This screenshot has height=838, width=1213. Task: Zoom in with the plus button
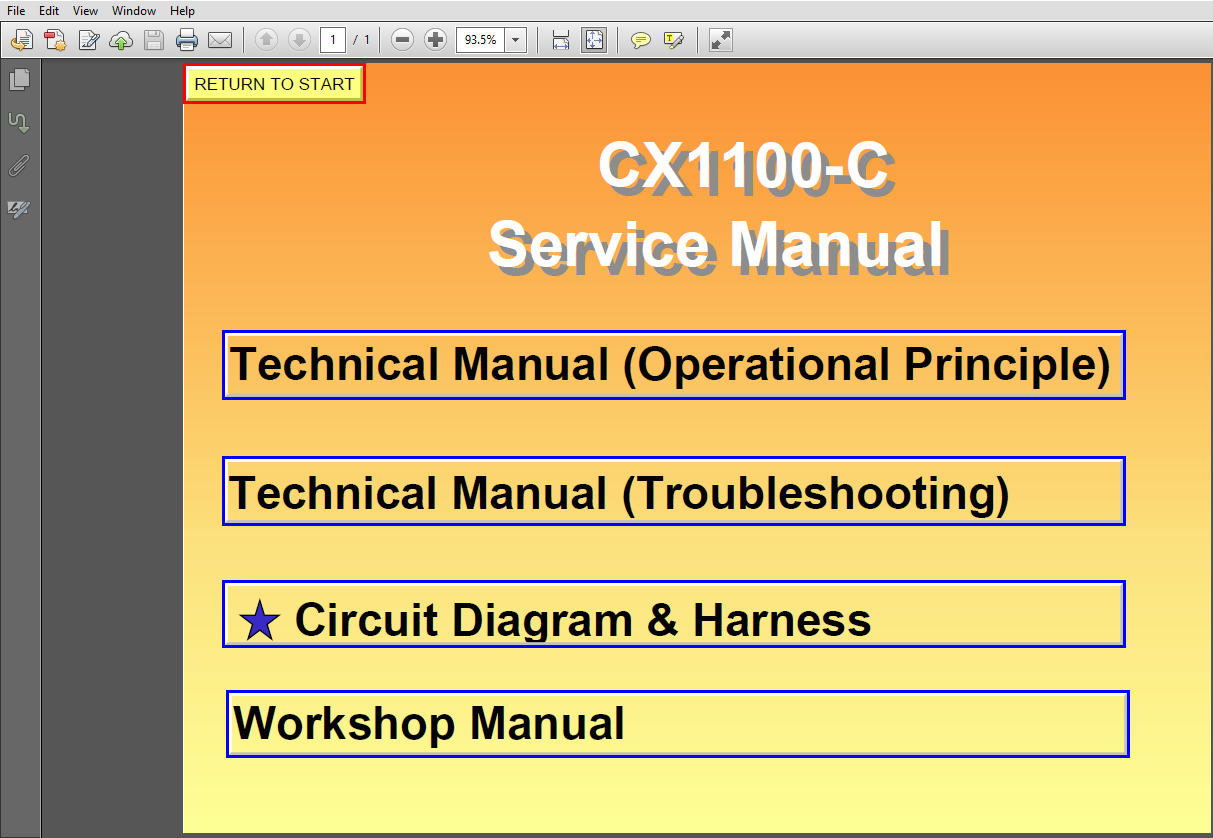435,40
